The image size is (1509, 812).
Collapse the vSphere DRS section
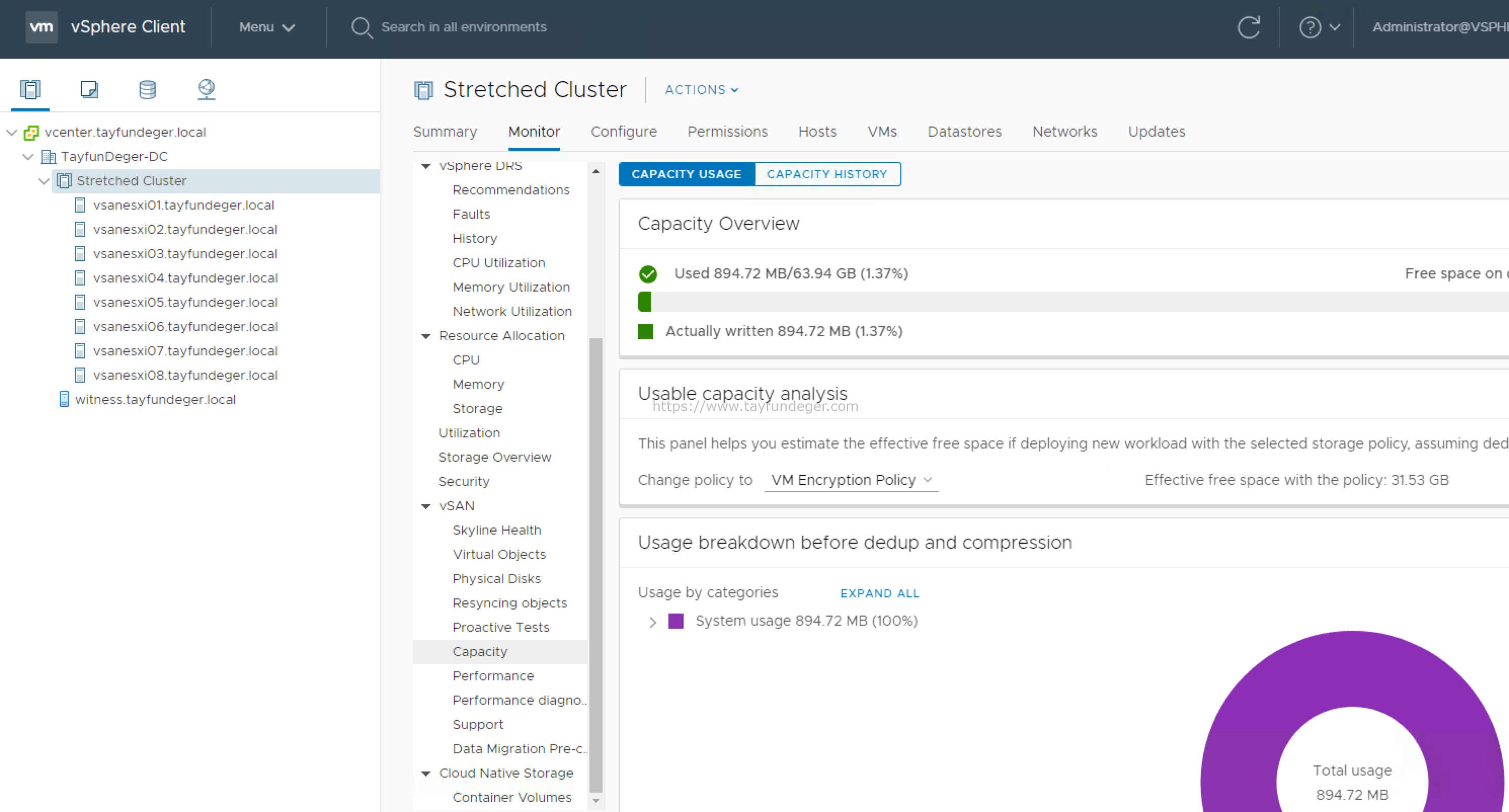(x=426, y=166)
